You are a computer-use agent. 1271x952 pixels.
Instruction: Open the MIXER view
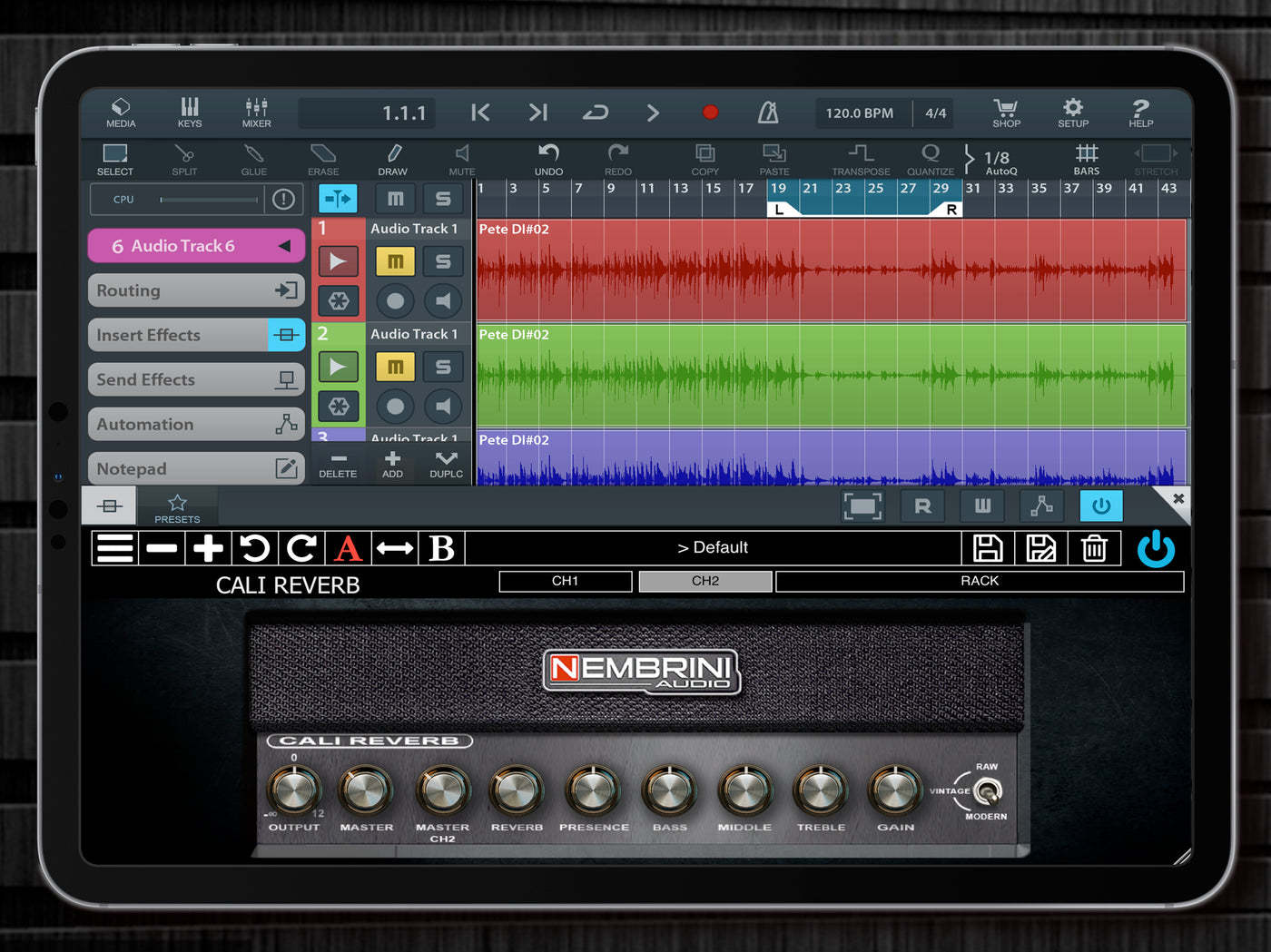[x=256, y=113]
